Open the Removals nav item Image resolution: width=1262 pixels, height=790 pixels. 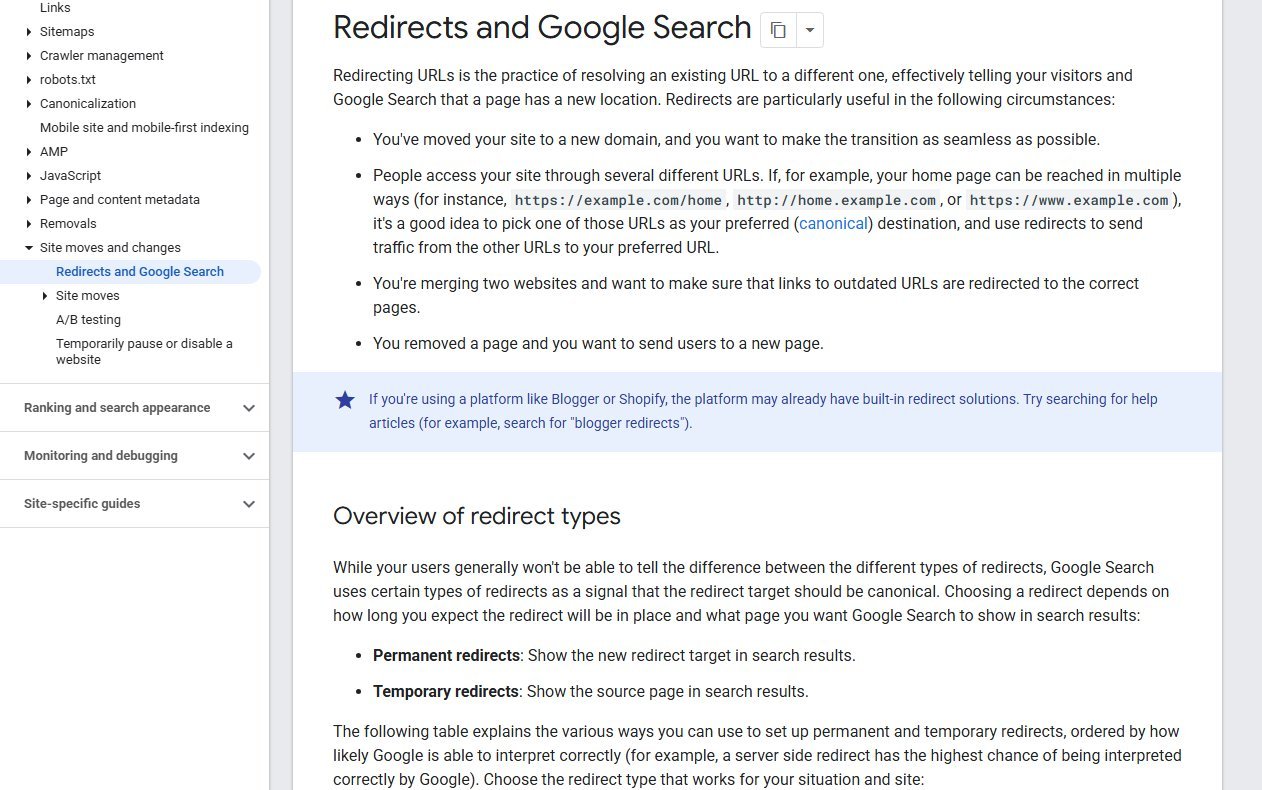click(x=68, y=224)
